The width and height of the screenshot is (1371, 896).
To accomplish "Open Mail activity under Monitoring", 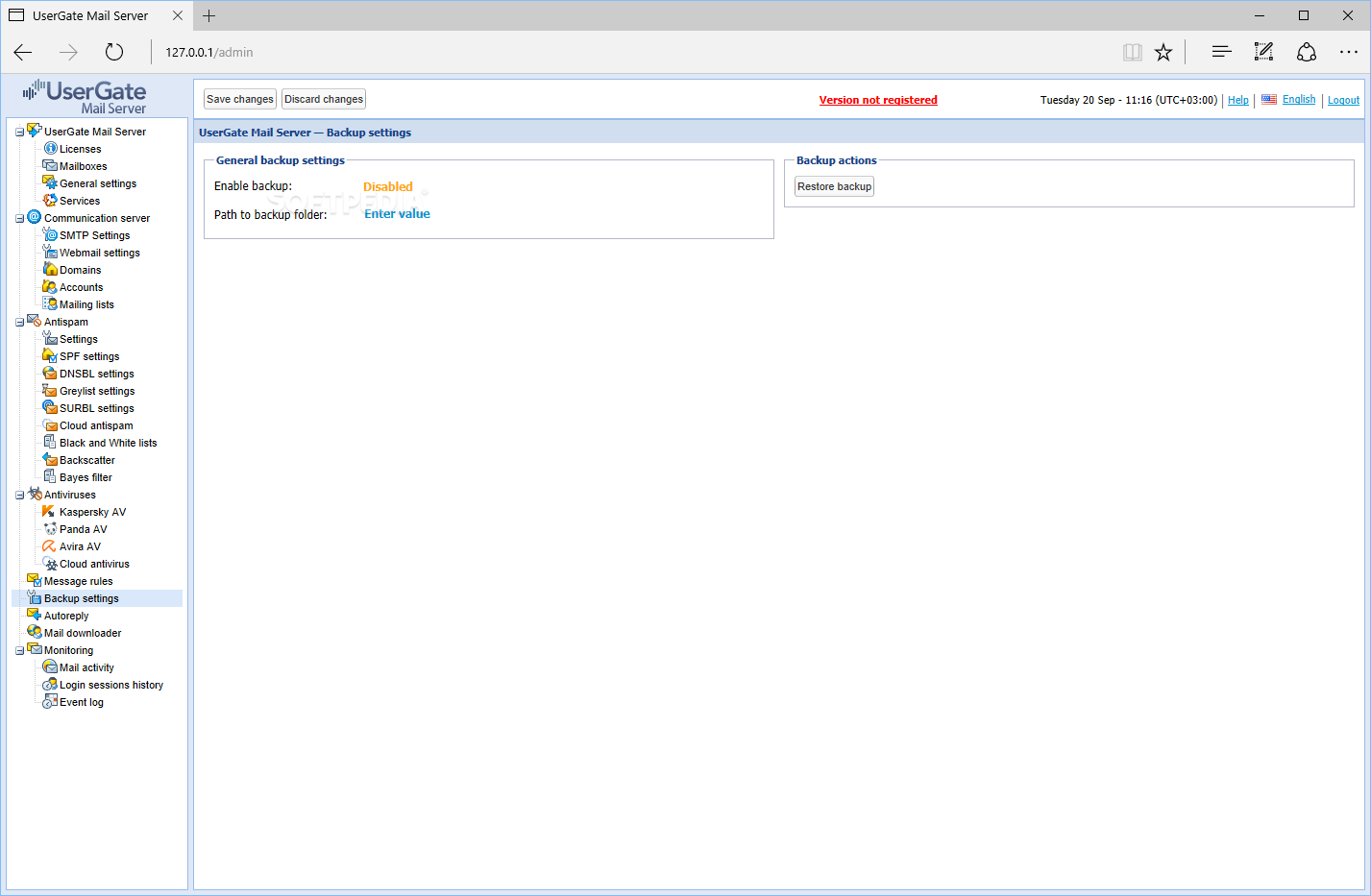I will (x=86, y=667).
